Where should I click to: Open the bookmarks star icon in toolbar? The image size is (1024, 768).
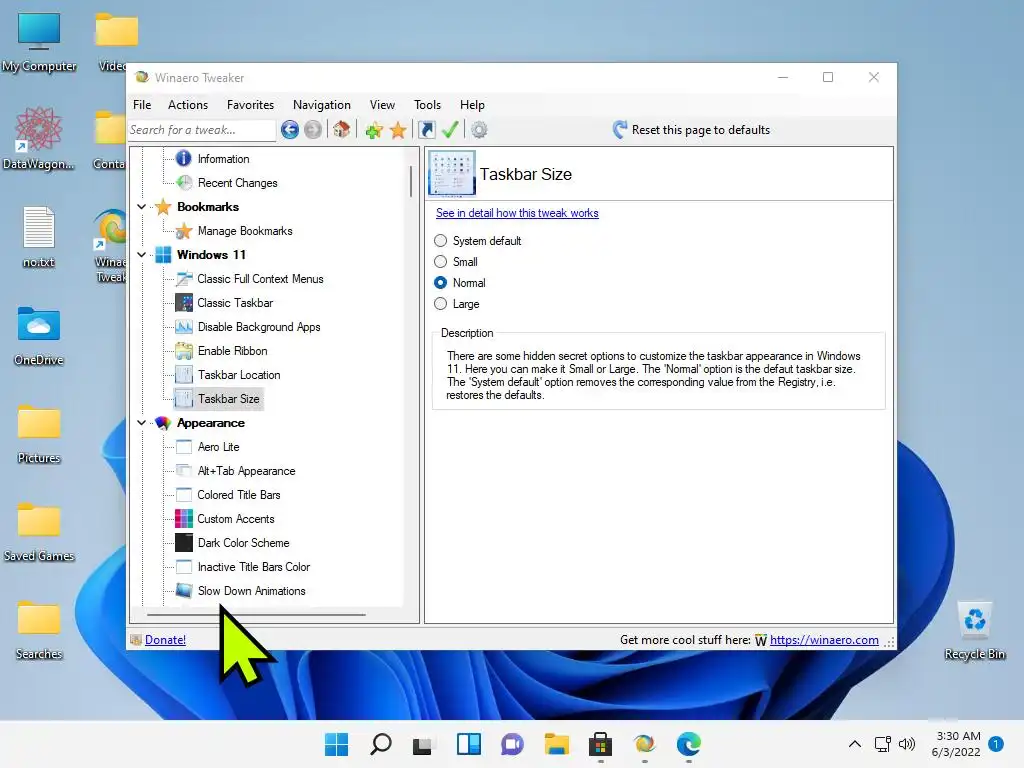click(x=398, y=130)
